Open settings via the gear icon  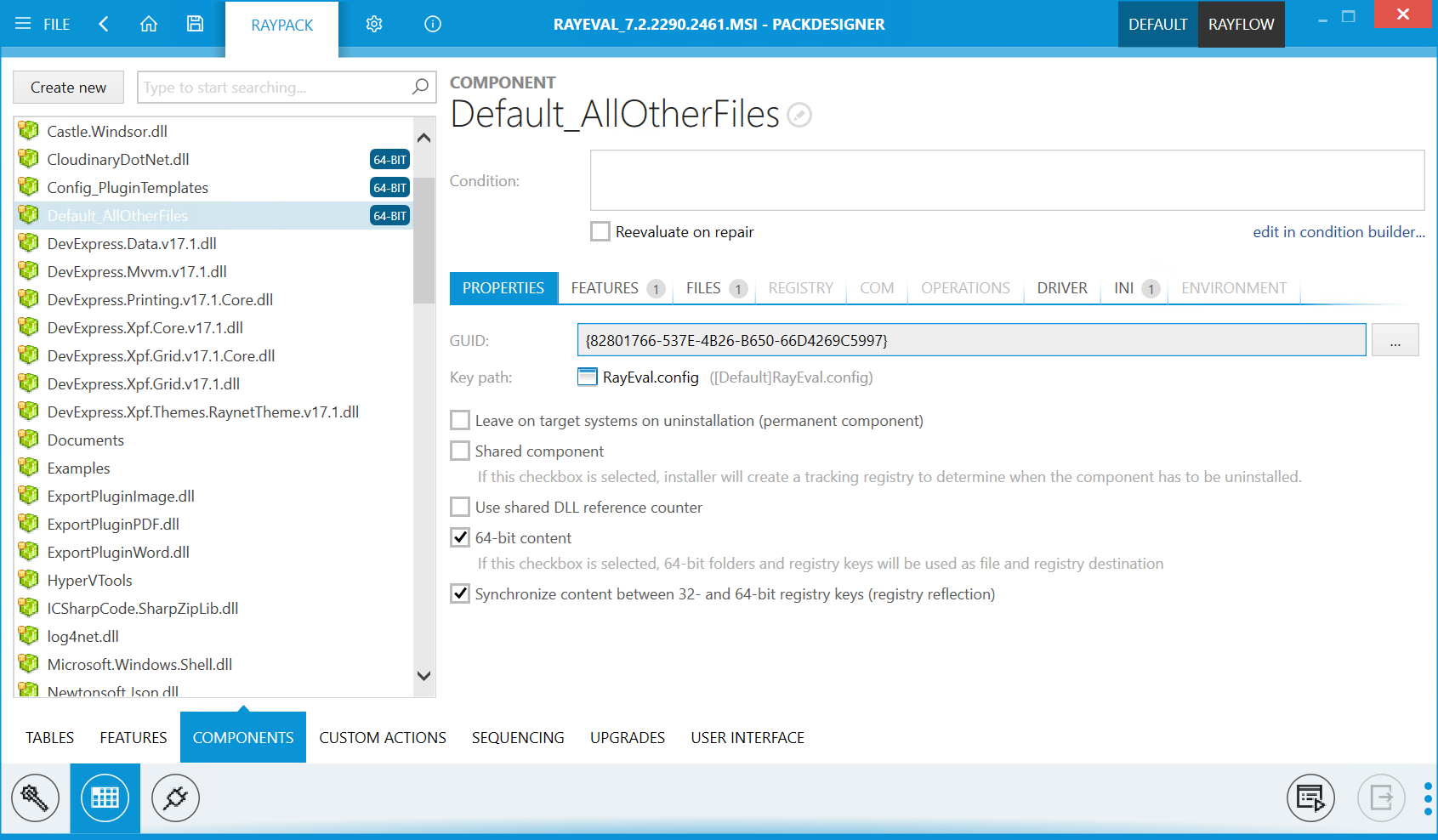[x=374, y=24]
